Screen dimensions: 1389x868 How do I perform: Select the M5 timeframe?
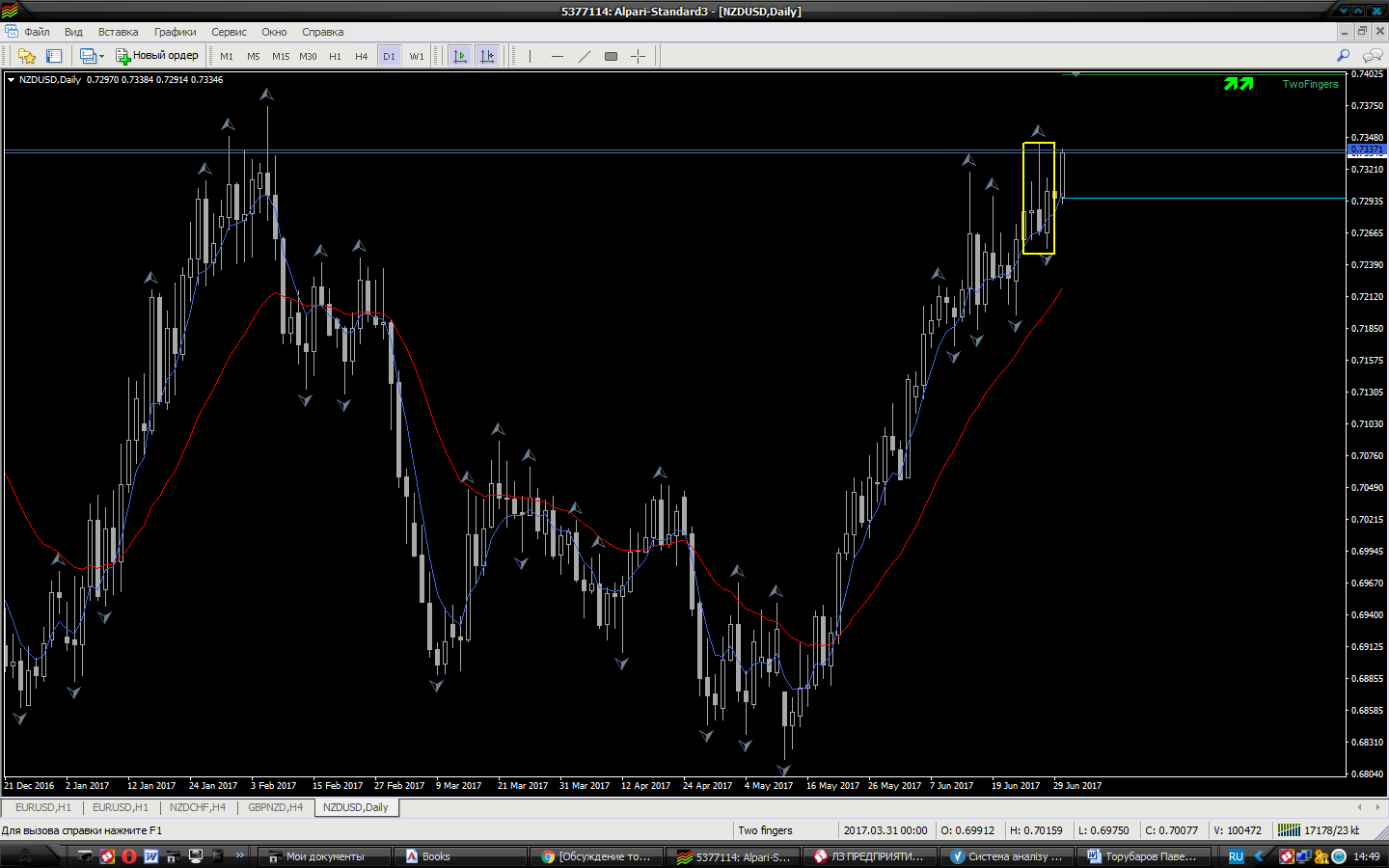254,56
